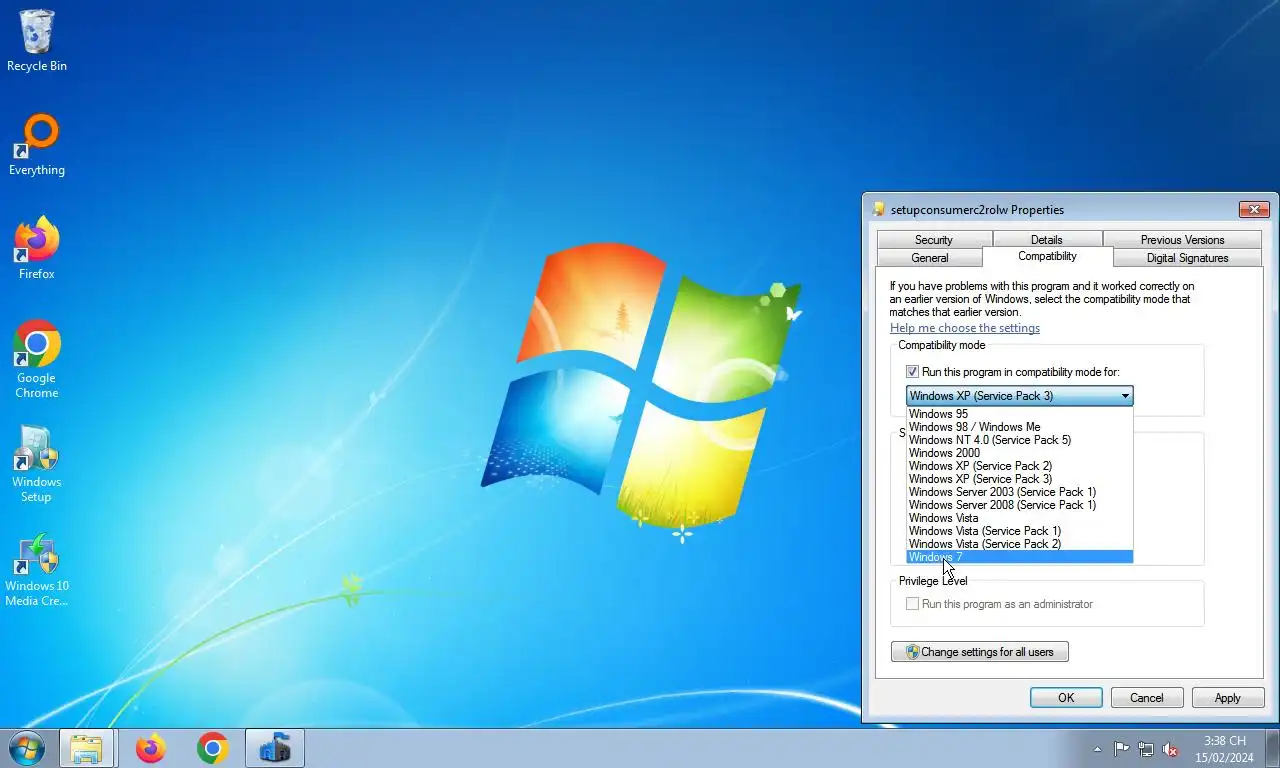Open the clock showing 3:38 CH
The image size is (1280, 768).
[1224, 749]
